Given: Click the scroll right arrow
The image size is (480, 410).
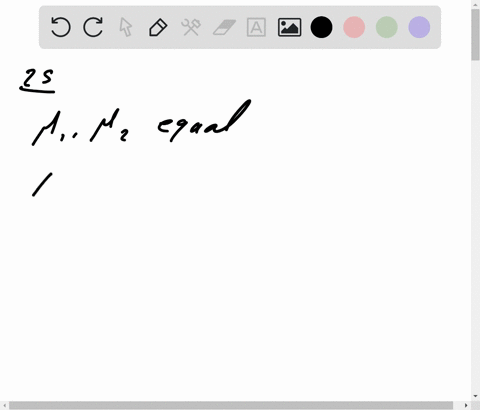Looking at the screenshot, I should (x=466, y=405).
